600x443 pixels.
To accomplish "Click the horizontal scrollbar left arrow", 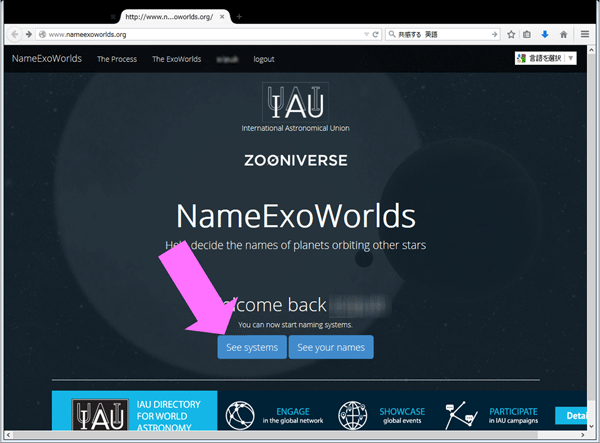I will click(8, 435).
